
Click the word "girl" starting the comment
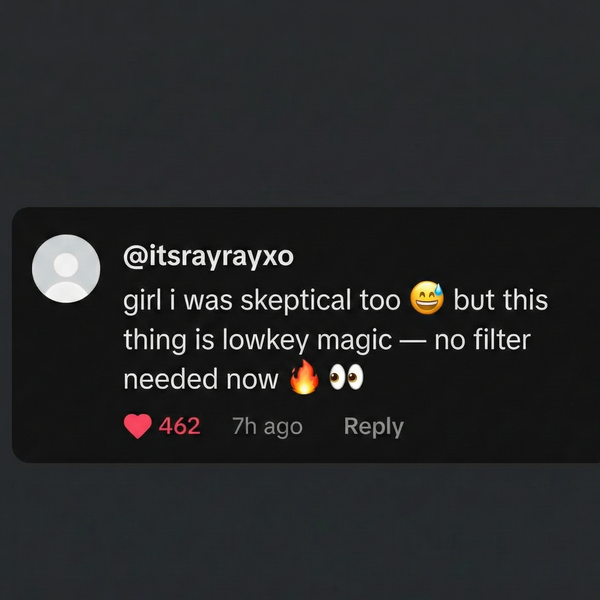click(x=141, y=300)
